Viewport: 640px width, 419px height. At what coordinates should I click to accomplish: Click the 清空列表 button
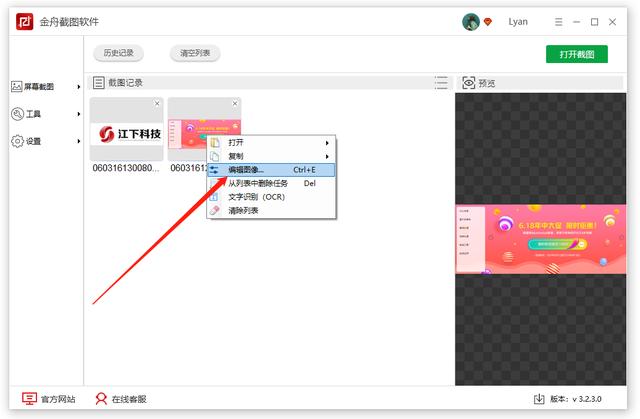point(195,53)
